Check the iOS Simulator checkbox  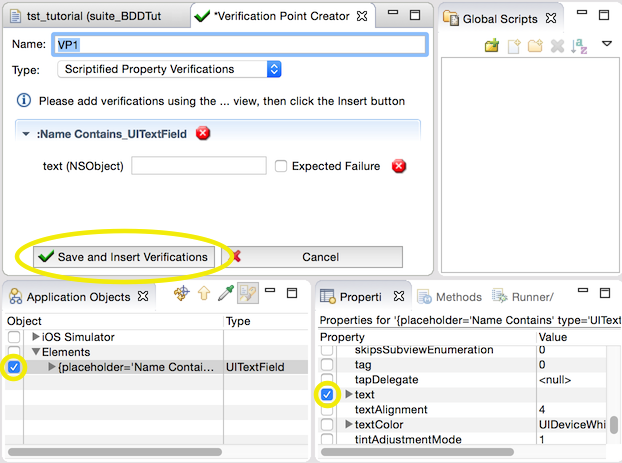14,337
